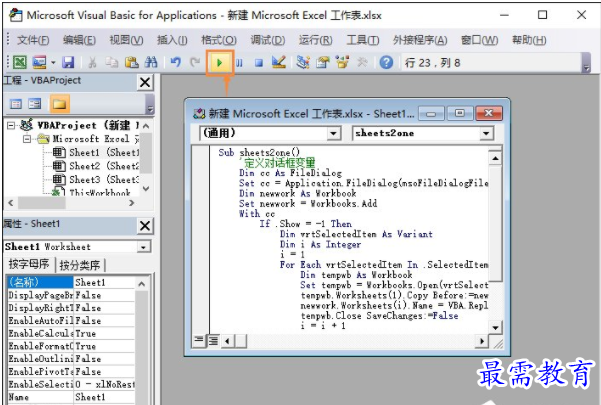
Task: Click Name property Sheet1 value
Action: [104, 397]
